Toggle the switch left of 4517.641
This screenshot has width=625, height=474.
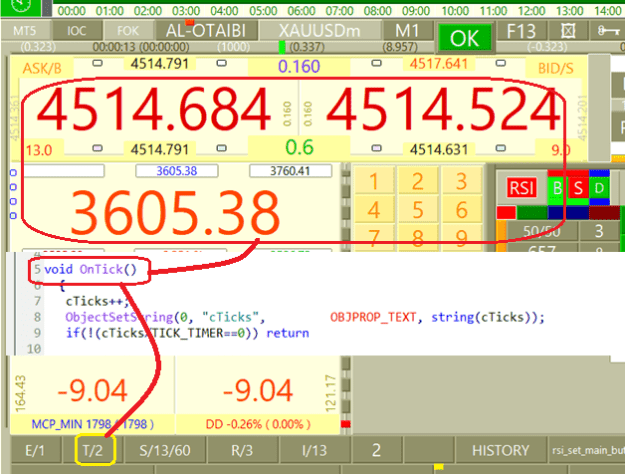376,63
